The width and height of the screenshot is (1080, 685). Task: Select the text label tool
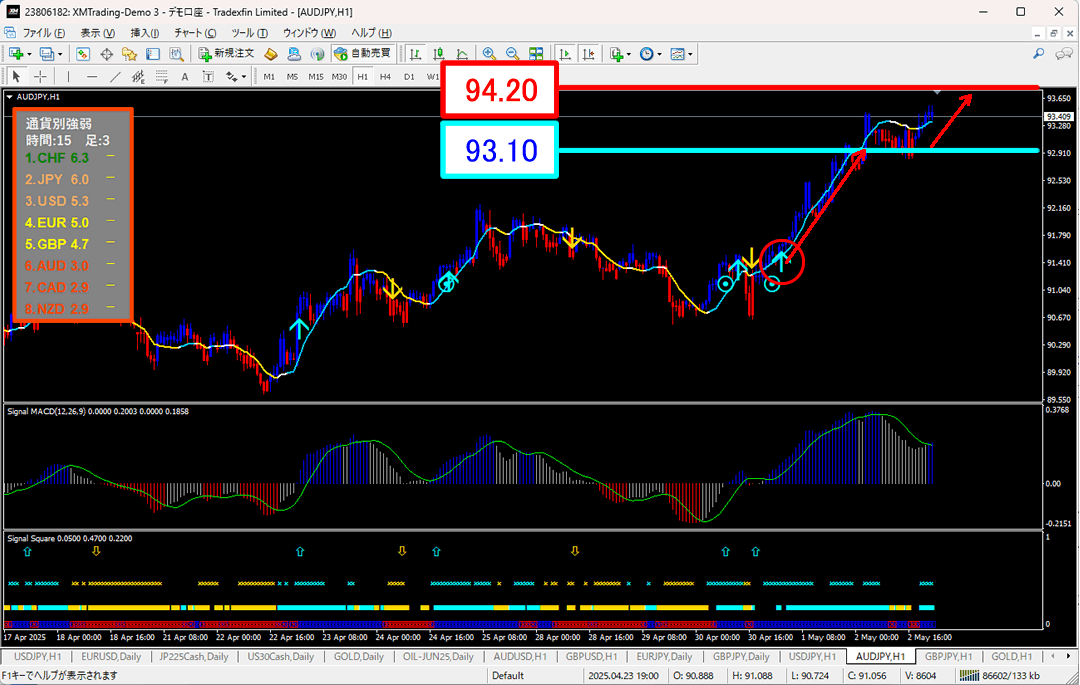coord(184,76)
